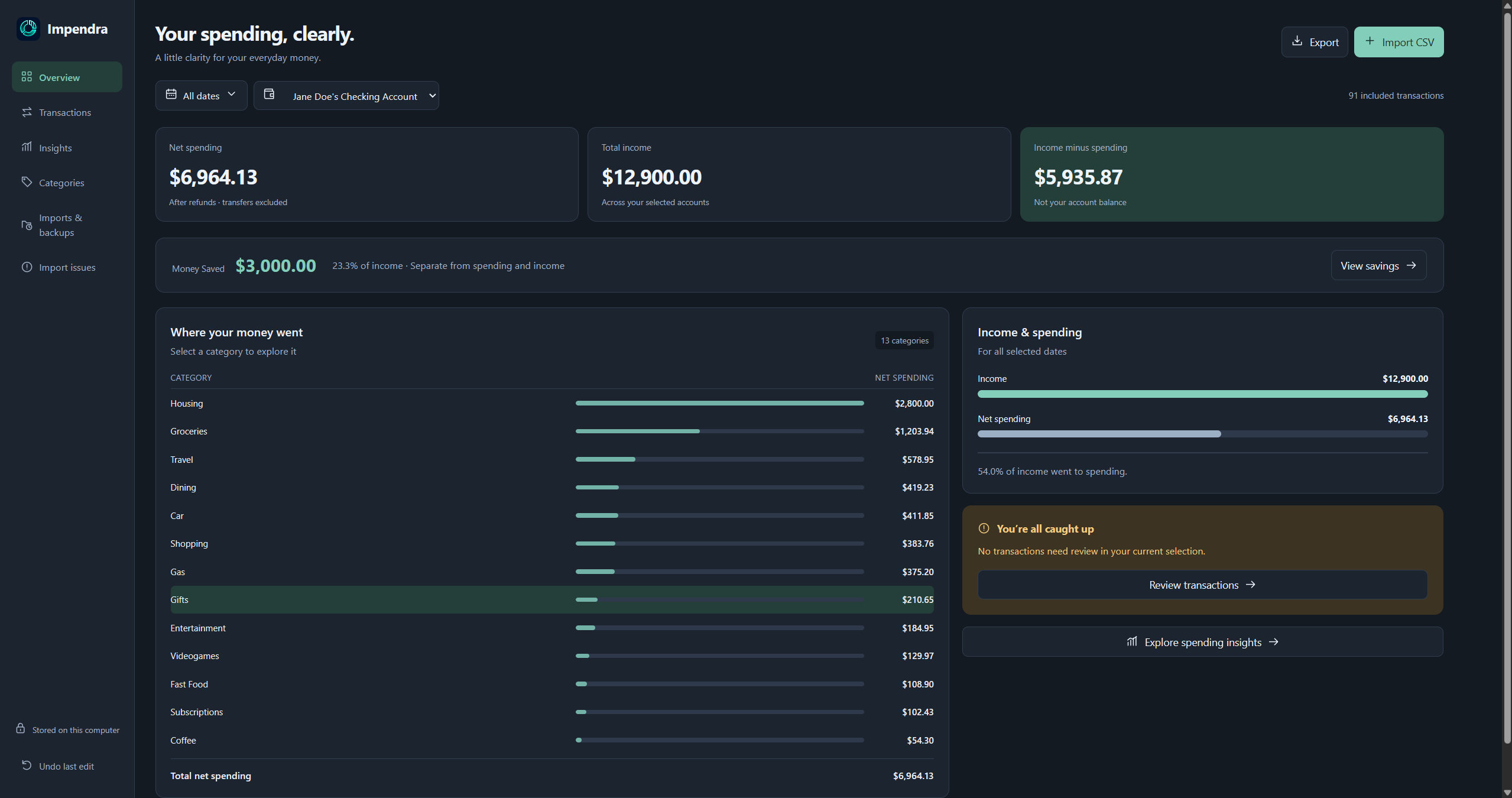Click the CATEGORY column header
The width and height of the screenshot is (1512, 798).
click(x=191, y=378)
